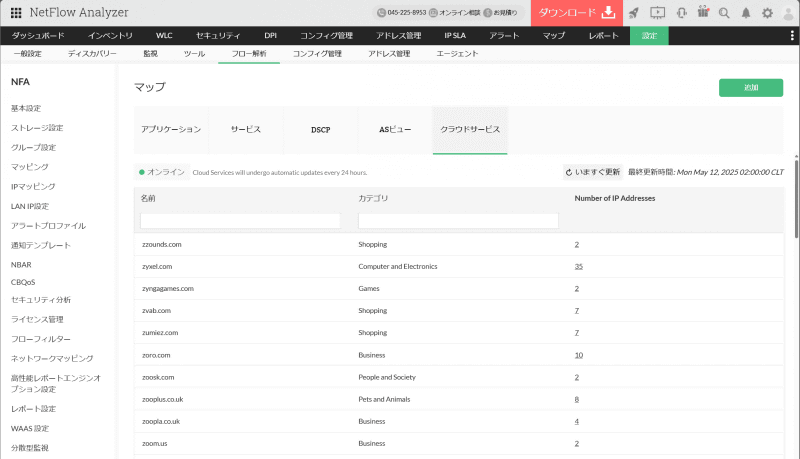This screenshot has height=459, width=800.
Task: Open the レポート menu
Action: coord(604,36)
